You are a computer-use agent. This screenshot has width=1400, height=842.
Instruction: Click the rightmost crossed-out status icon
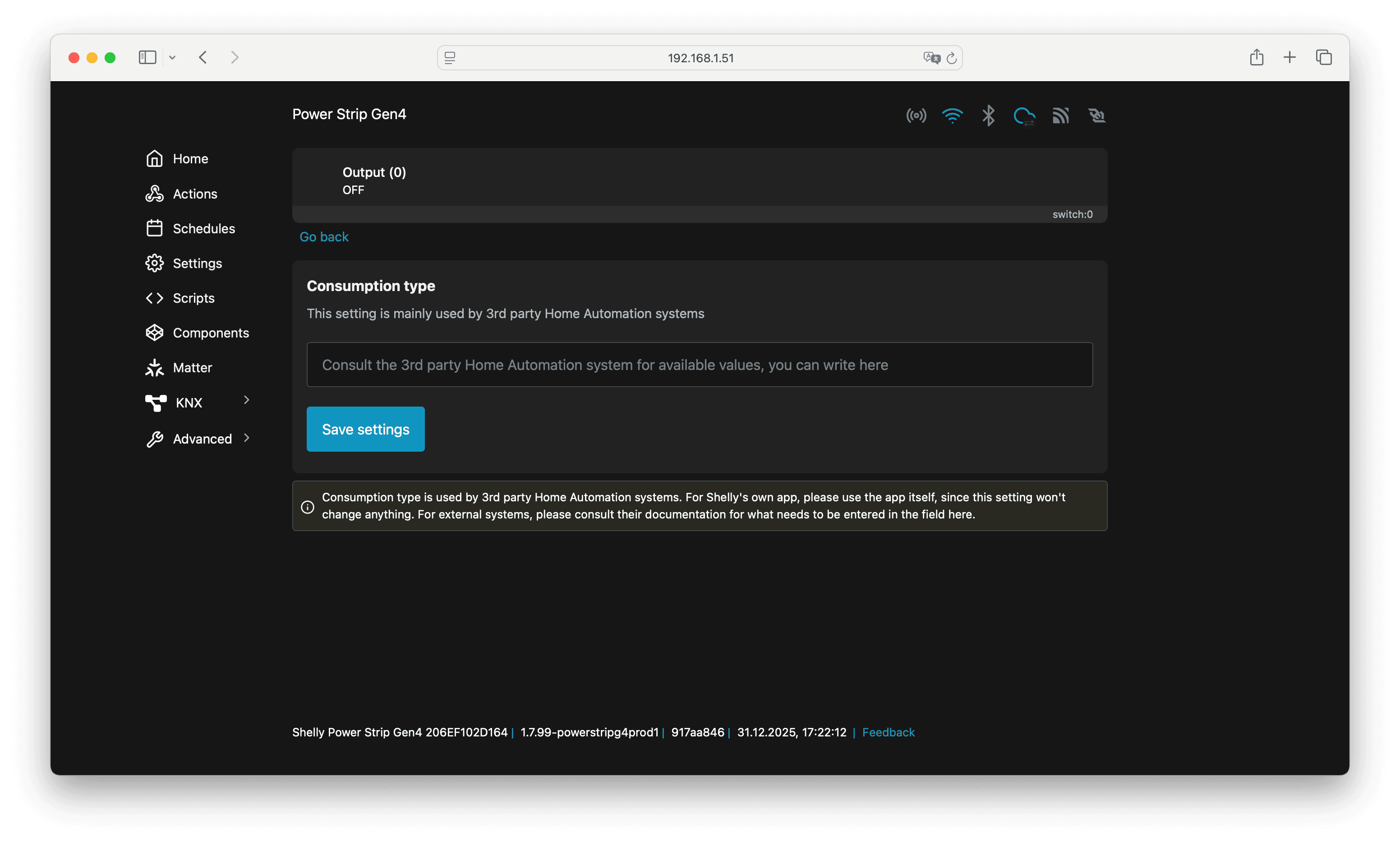point(1096,116)
